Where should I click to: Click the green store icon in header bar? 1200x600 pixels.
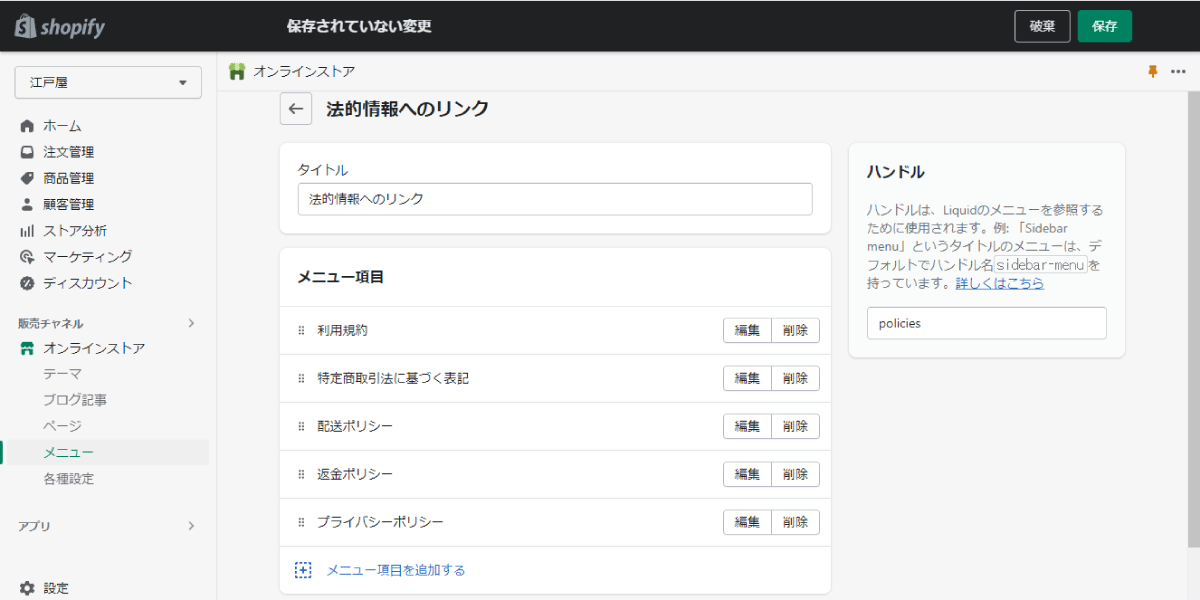click(237, 72)
